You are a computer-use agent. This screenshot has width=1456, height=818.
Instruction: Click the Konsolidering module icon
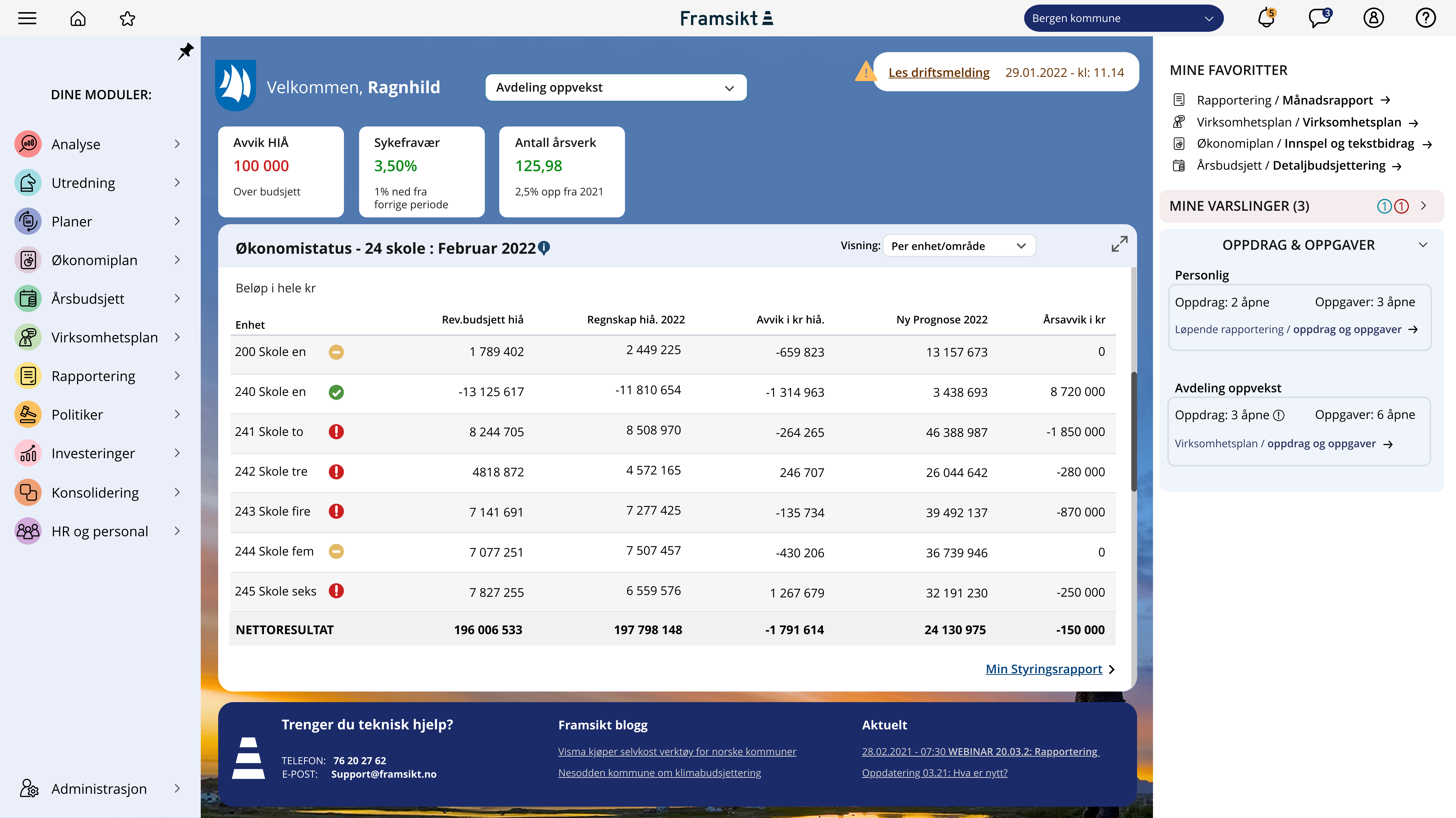click(28, 492)
